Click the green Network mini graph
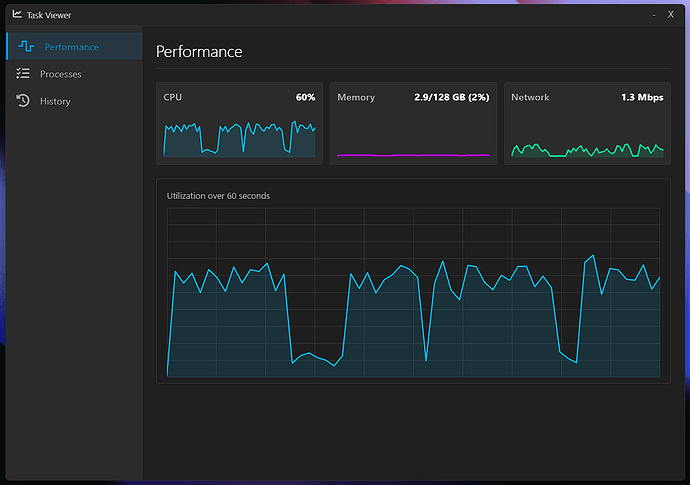This screenshot has width=690, height=485. click(587, 150)
